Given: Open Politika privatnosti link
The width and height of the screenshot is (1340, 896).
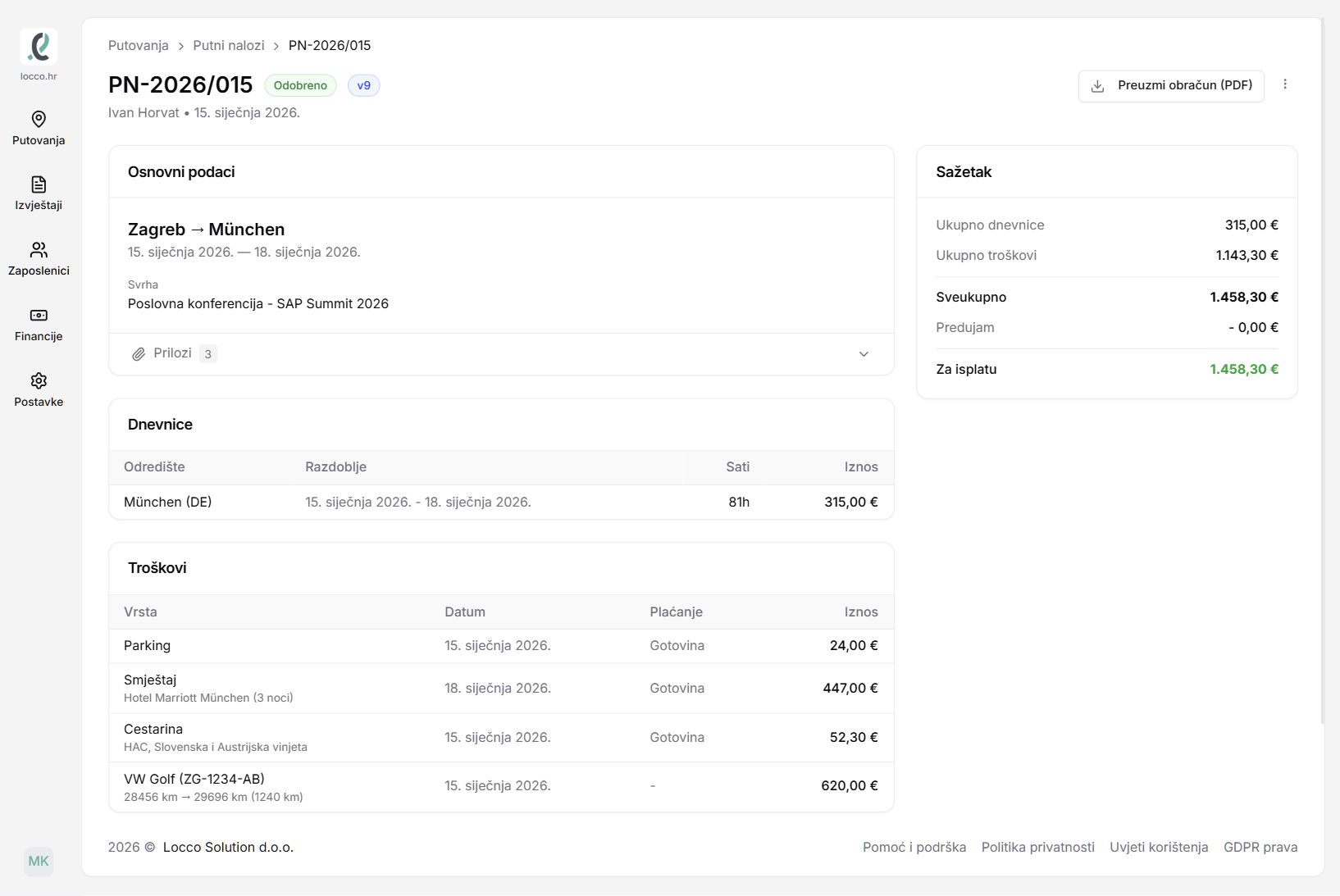Looking at the screenshot, I should [1037, 847].
